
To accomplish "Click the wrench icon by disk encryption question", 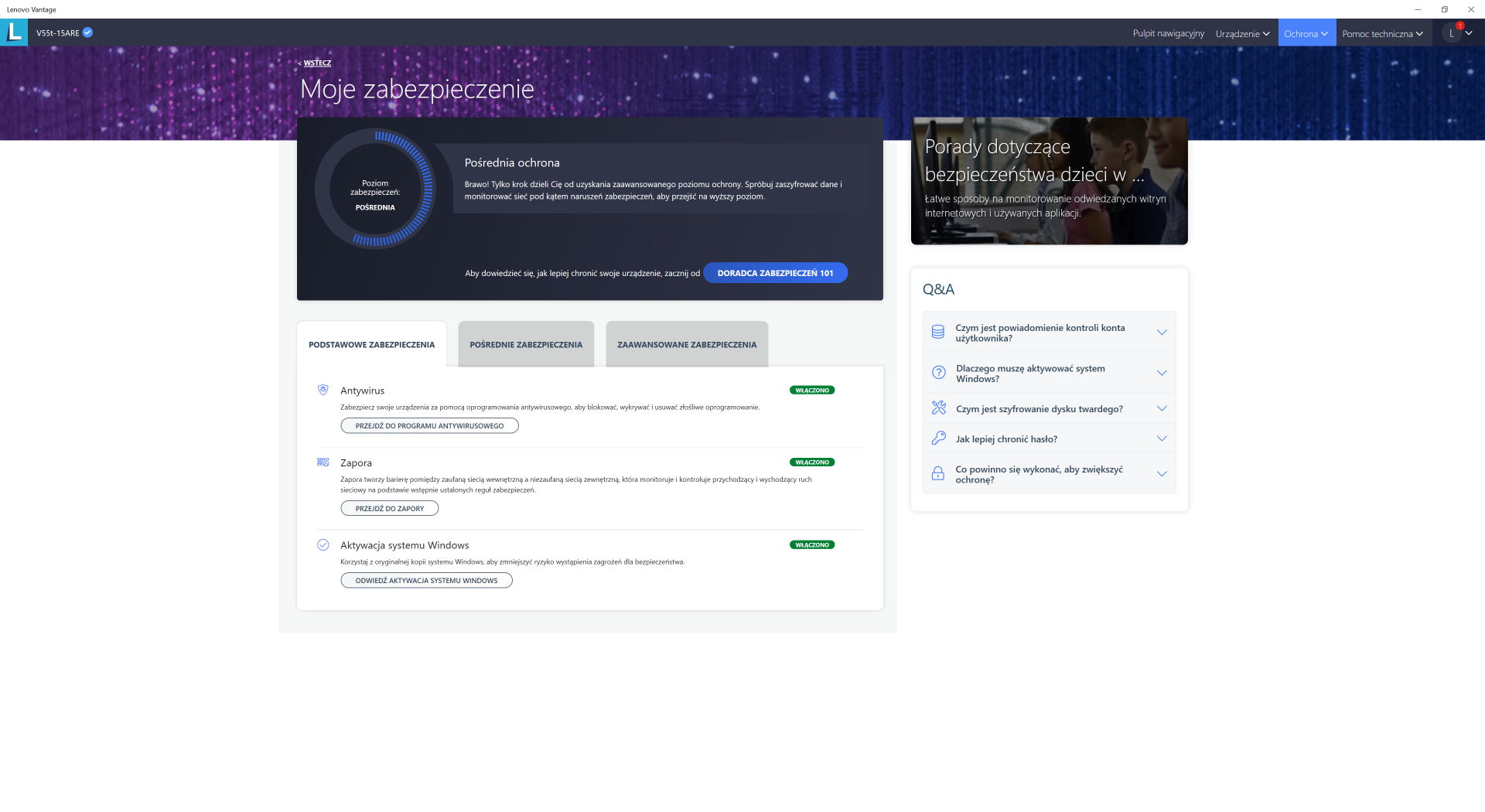I will tap(938, 408).
